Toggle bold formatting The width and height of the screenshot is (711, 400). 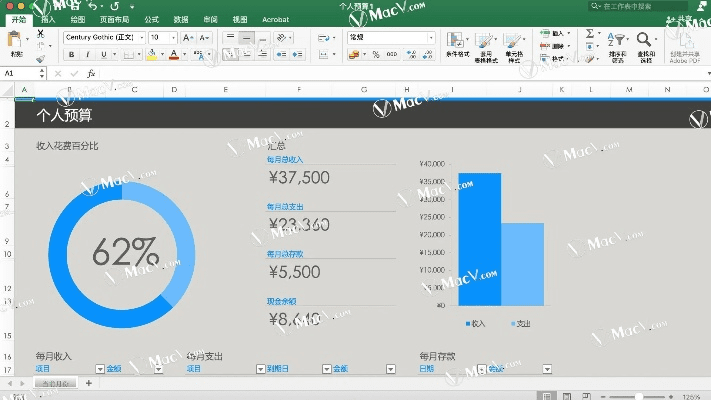point(69,54)
